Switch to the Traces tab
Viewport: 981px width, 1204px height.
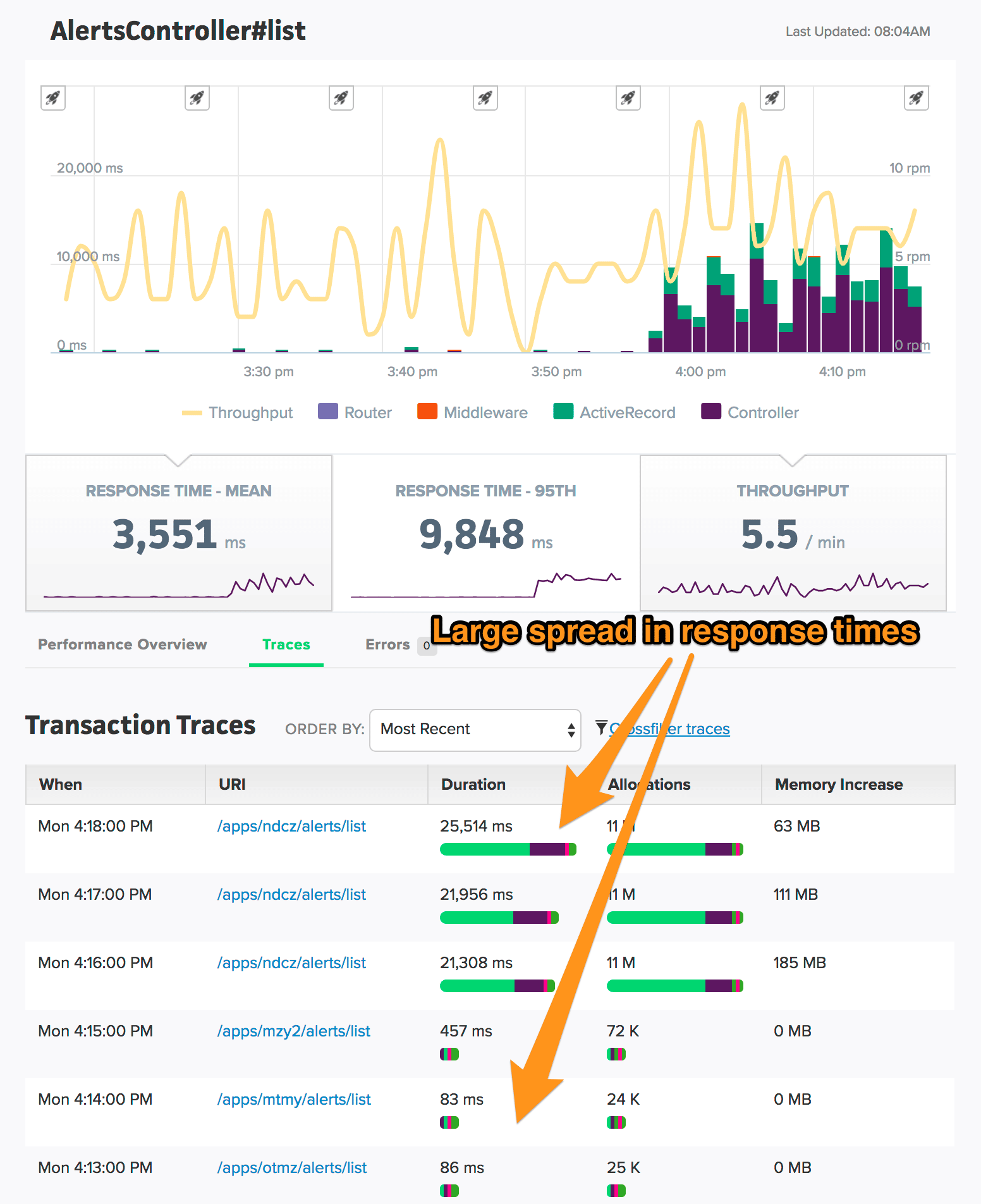pyautogui.click(x=286, y=644)
